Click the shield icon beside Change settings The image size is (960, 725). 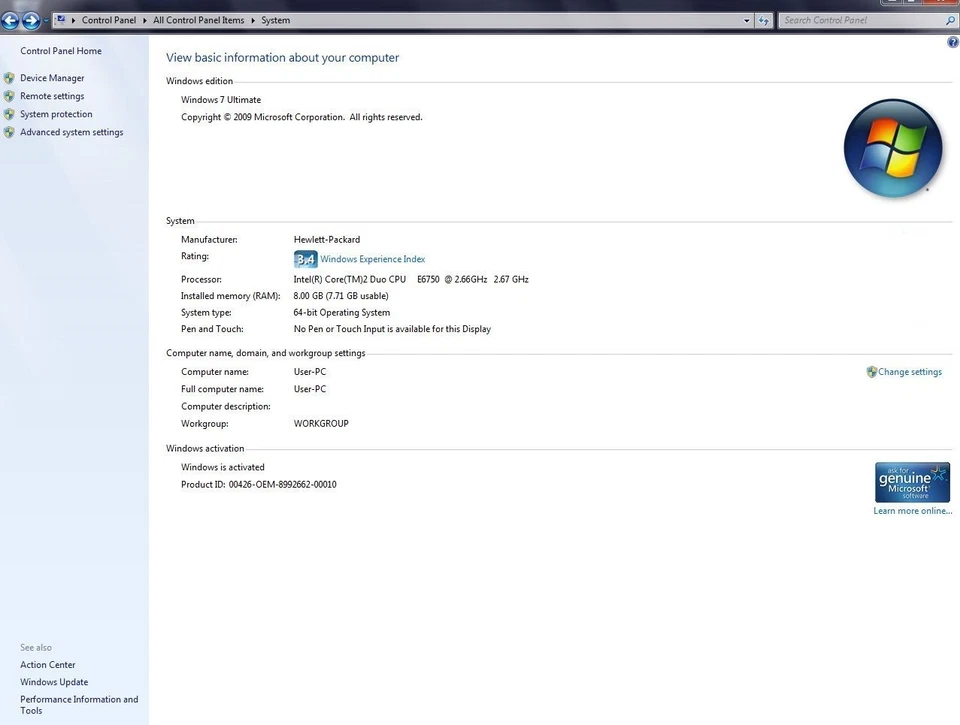click(872, 372)
